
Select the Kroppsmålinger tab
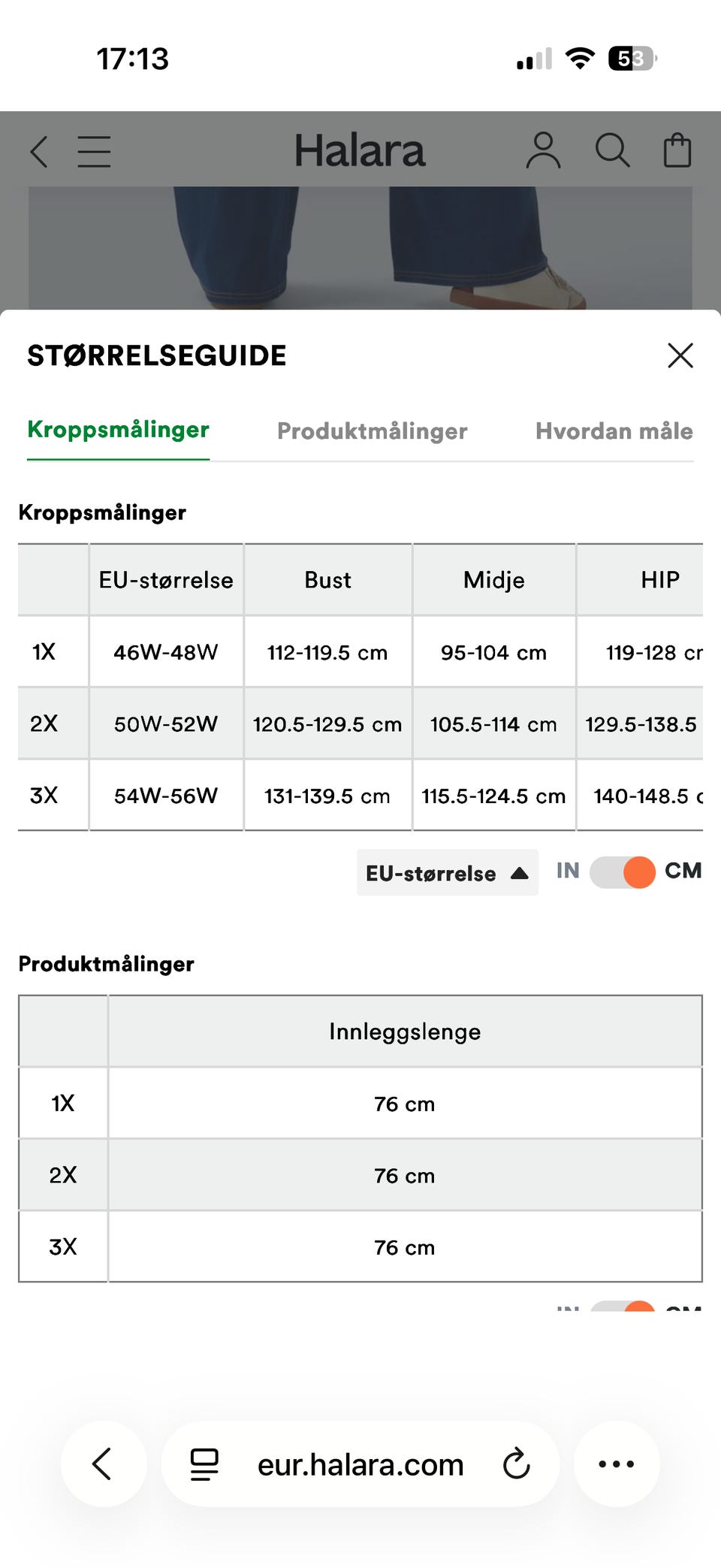point(119,430)
